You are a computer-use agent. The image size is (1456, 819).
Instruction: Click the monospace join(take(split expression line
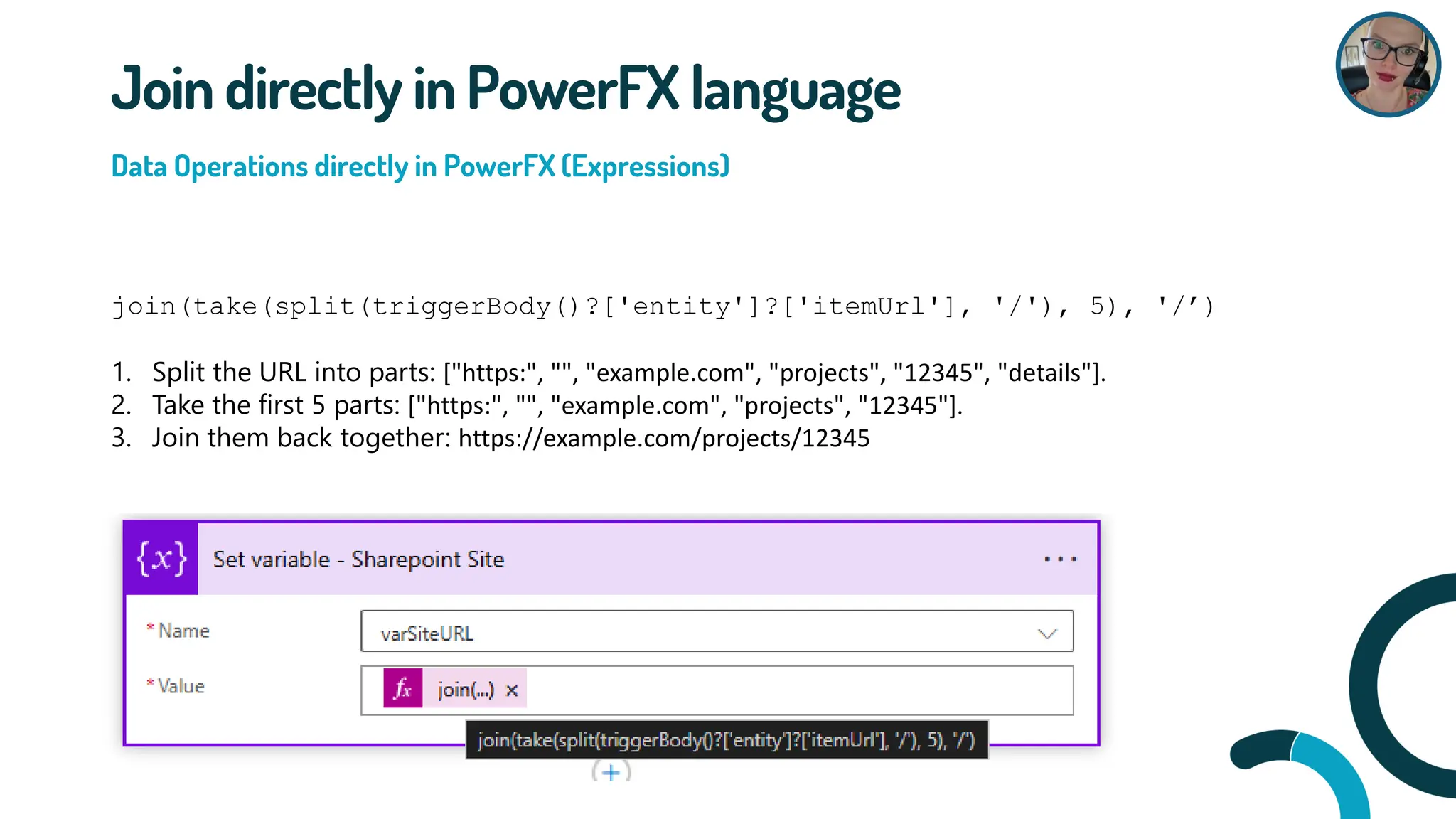tap(663, 306)
